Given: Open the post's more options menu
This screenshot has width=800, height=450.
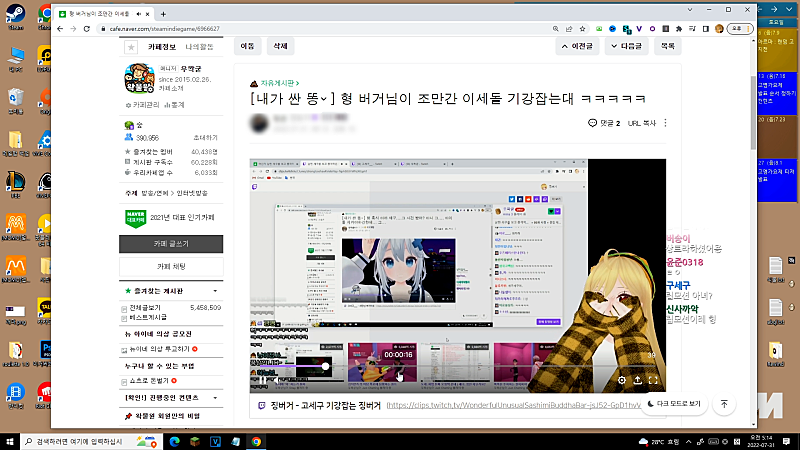Looking at the screenshot, I should pyautogui.click(x=665, y=123).
